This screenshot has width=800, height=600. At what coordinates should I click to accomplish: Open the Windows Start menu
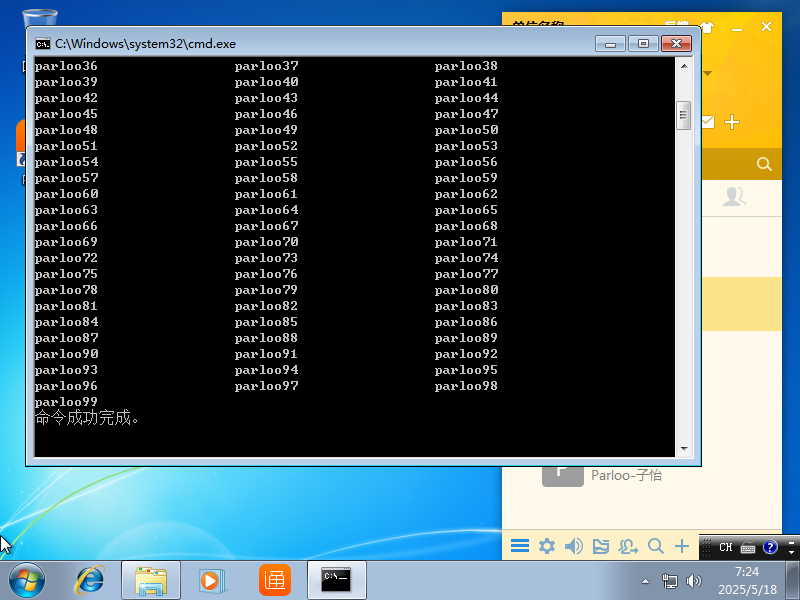(27, 581)
